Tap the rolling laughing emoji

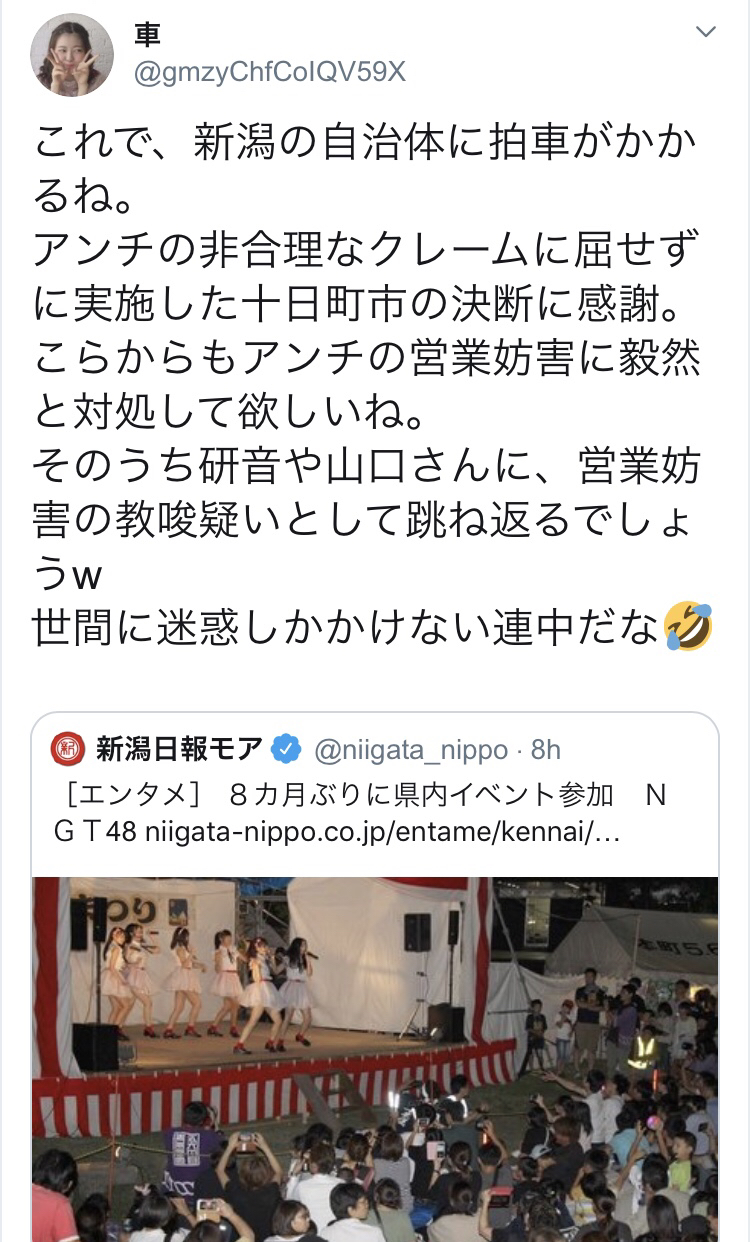pyautogui.click(x=688, y=628)
